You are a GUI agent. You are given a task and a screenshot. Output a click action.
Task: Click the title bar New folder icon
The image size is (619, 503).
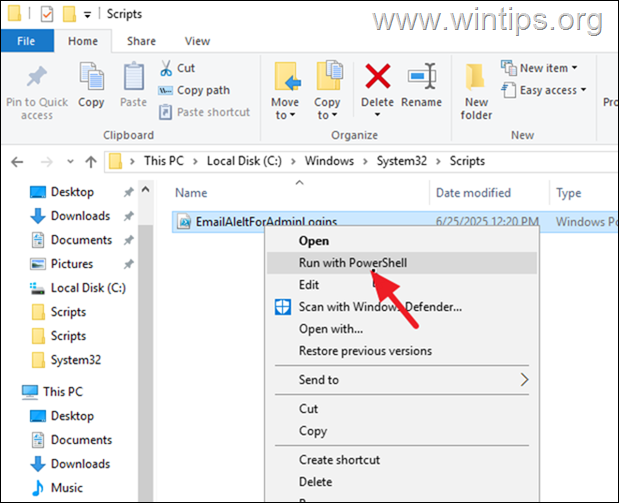[69, 14]
